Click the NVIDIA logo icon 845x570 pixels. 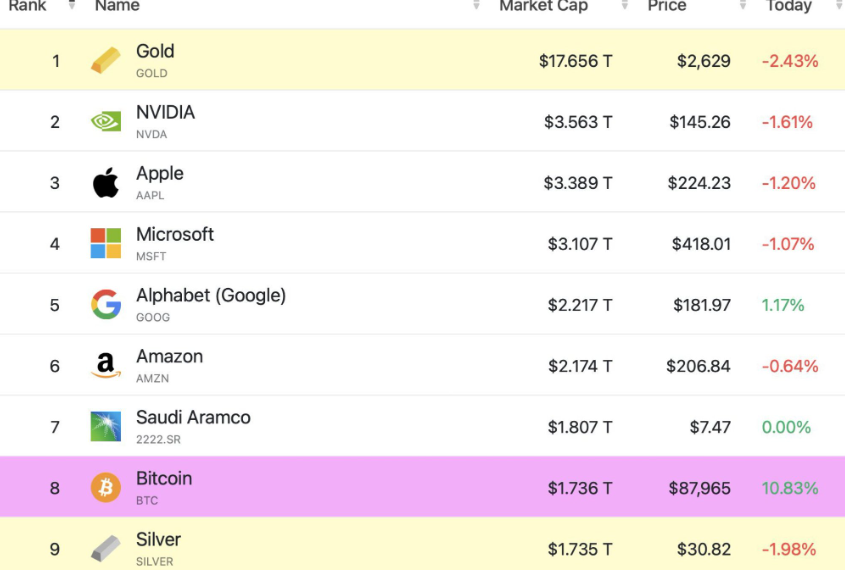click(105, 122)
